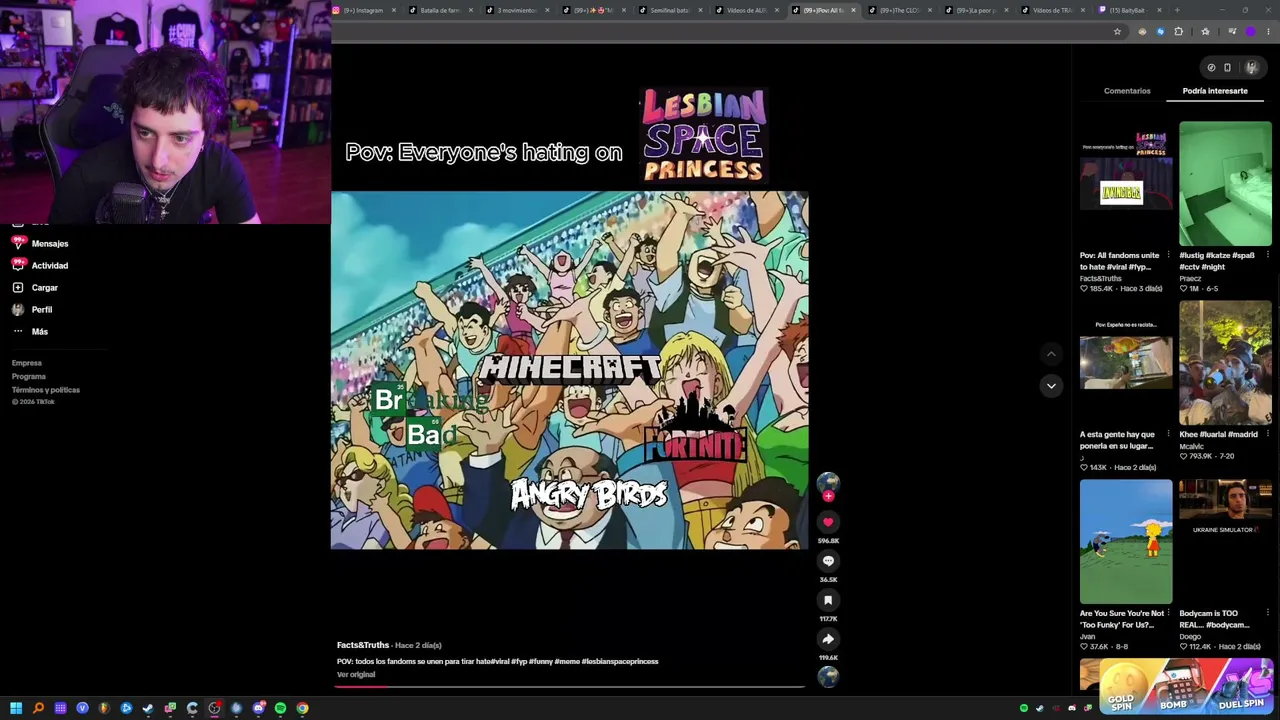Screen dimensions: 1280x720
Task: Open the green room cat video thumbnail
Action: tap(1225, 184)
